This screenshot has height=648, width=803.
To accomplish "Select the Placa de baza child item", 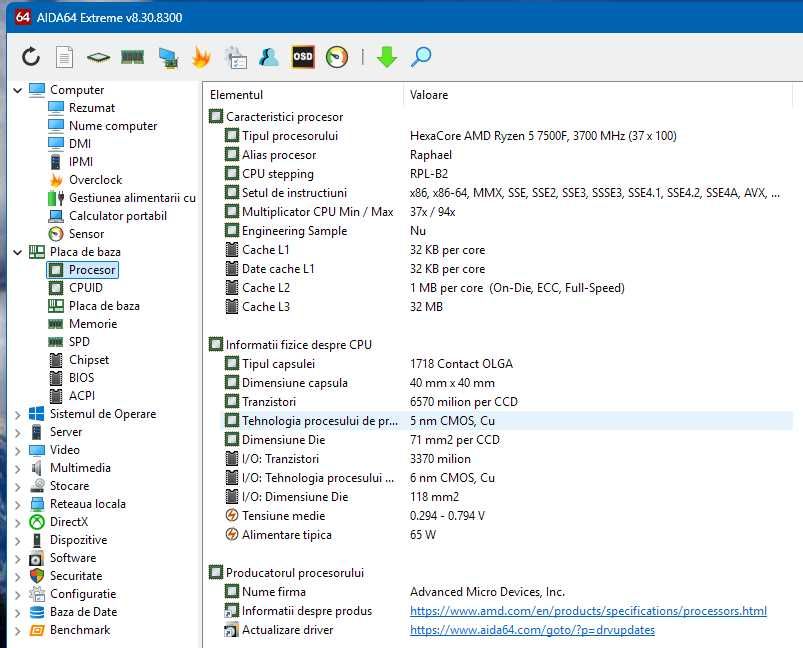I will pyautogui.click(x=94, y=306).
